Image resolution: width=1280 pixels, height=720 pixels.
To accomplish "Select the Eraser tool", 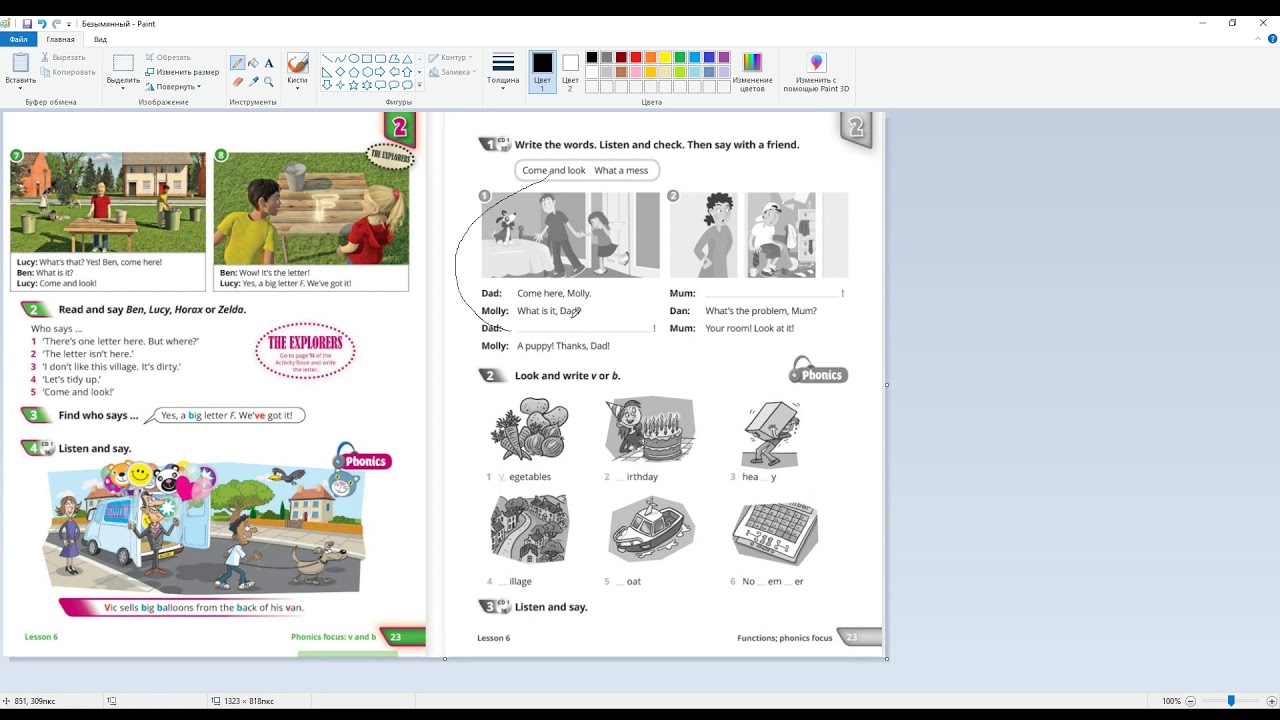I will click(238, 82).
